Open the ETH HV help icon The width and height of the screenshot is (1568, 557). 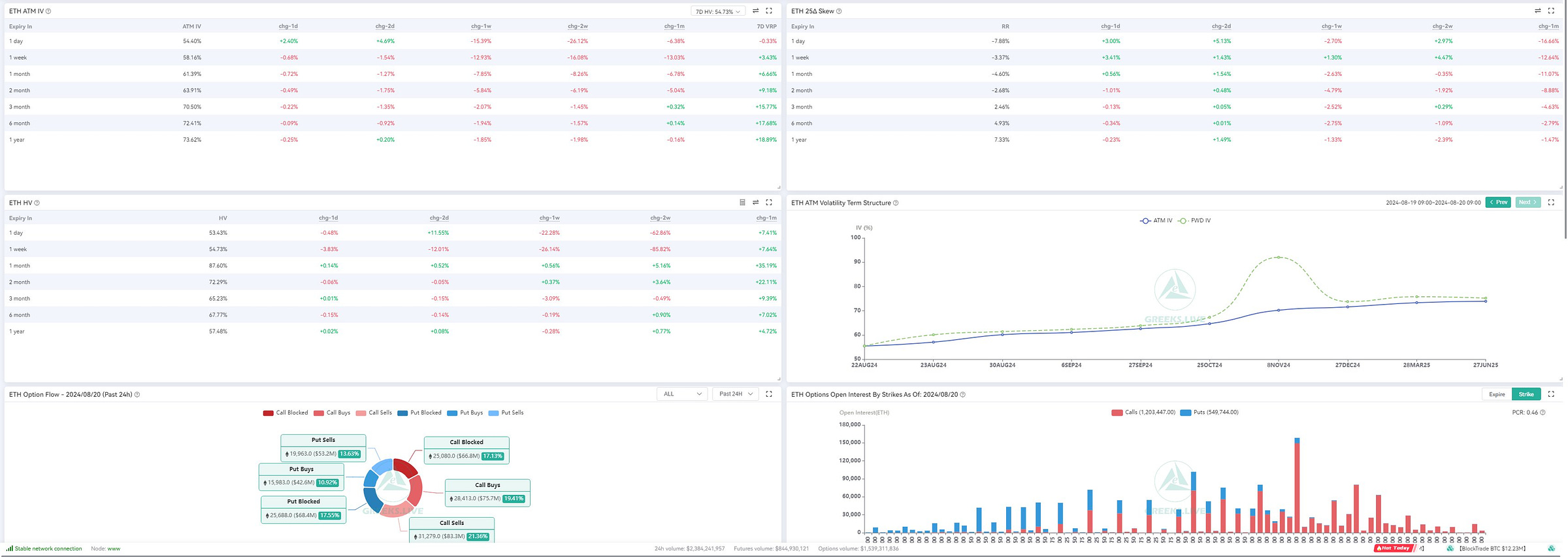pyautogui.click(x=37, y=203)
